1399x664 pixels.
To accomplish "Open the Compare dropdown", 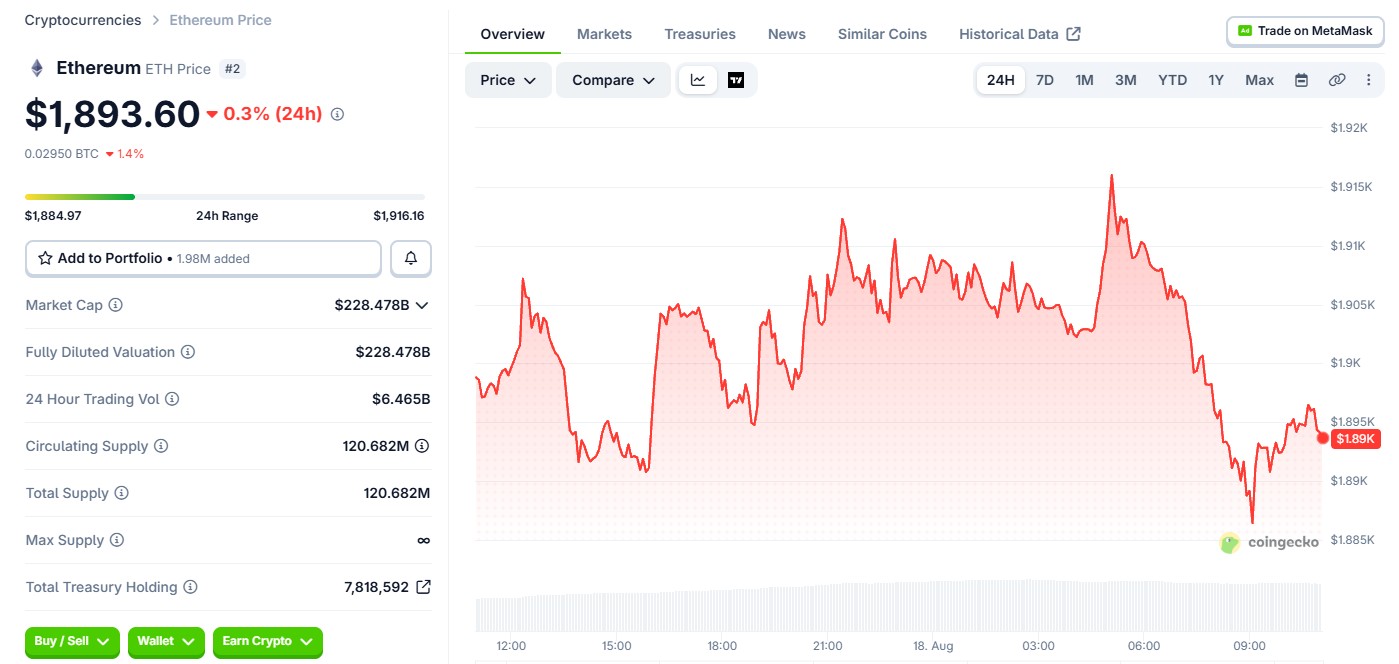I will [x=613, y=80].
